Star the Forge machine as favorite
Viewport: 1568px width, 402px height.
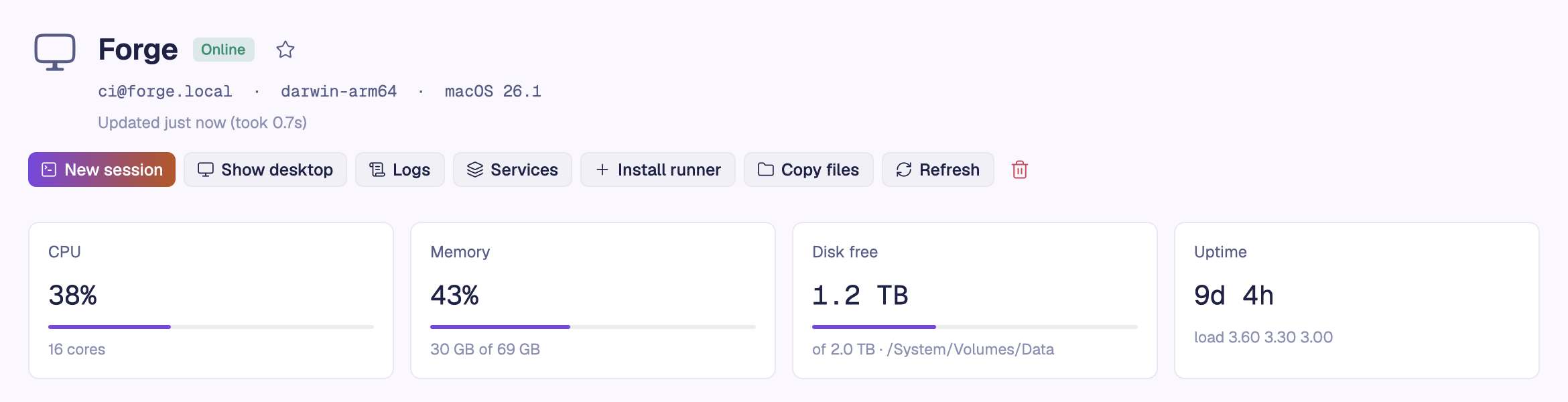(285, 50)
